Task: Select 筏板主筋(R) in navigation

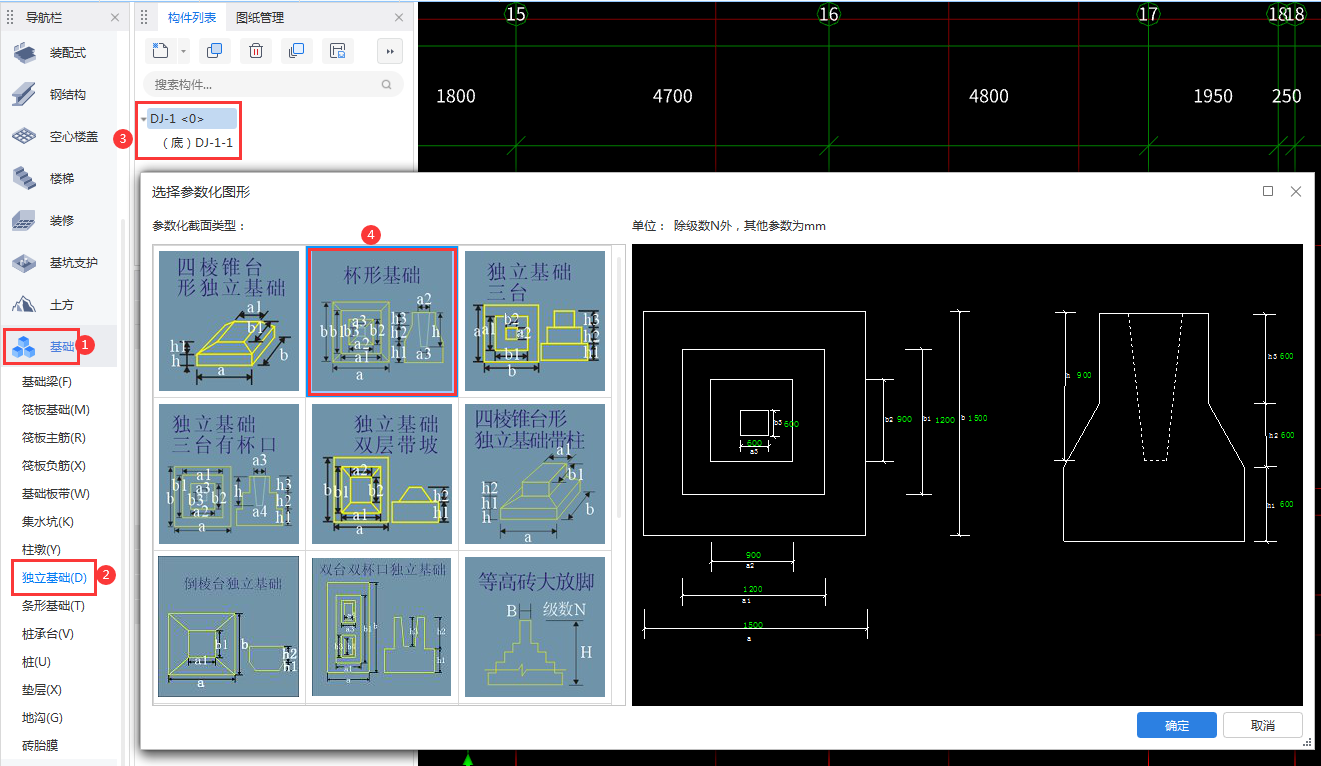Action: coord(54,438)
